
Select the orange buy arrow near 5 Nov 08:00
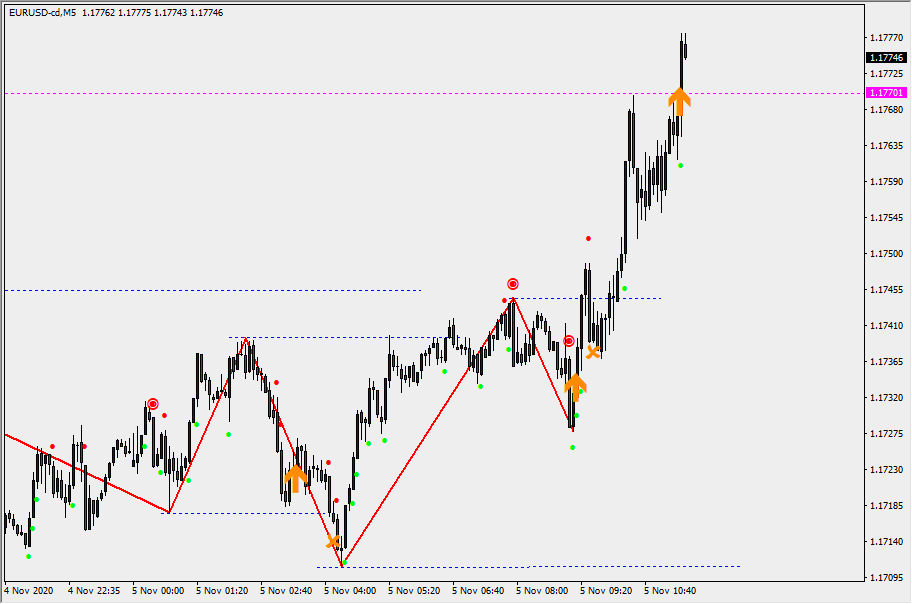click(x=575, y=386)
